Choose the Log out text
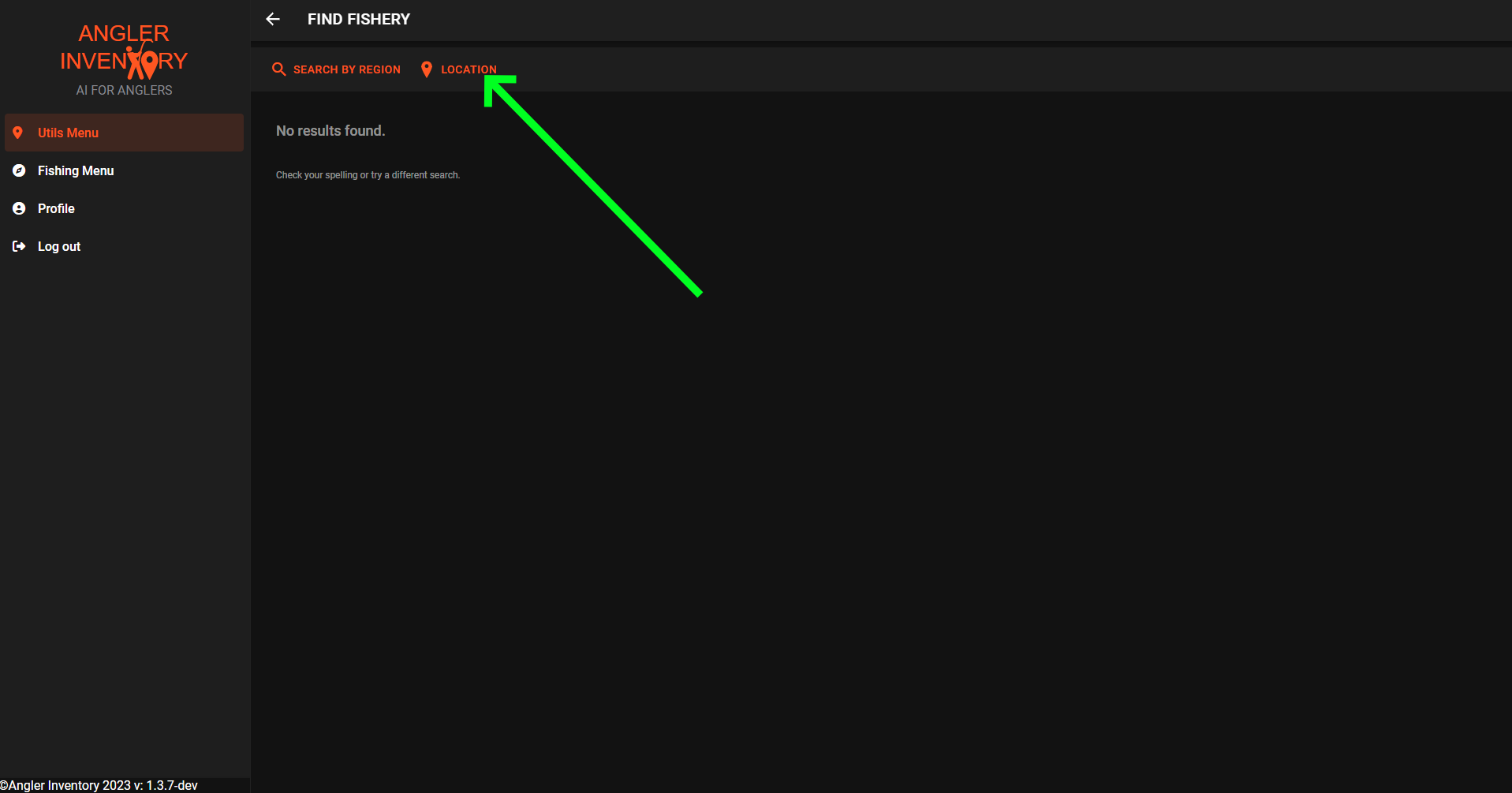Viewport: 1512px width, 793px height. click(x=59, y=246)
